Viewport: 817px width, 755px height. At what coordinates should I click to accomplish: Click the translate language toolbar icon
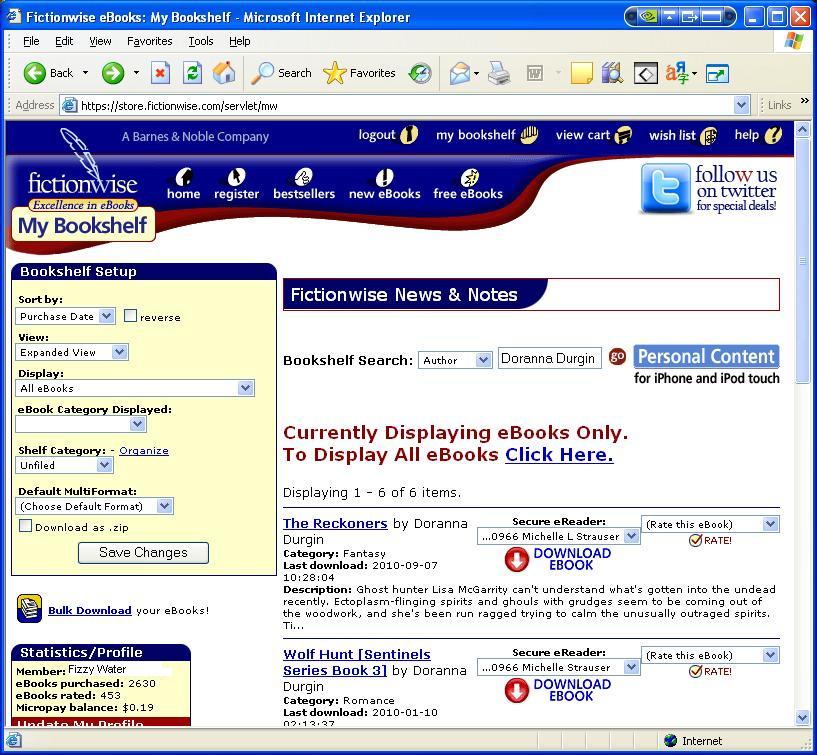(677, 73)
